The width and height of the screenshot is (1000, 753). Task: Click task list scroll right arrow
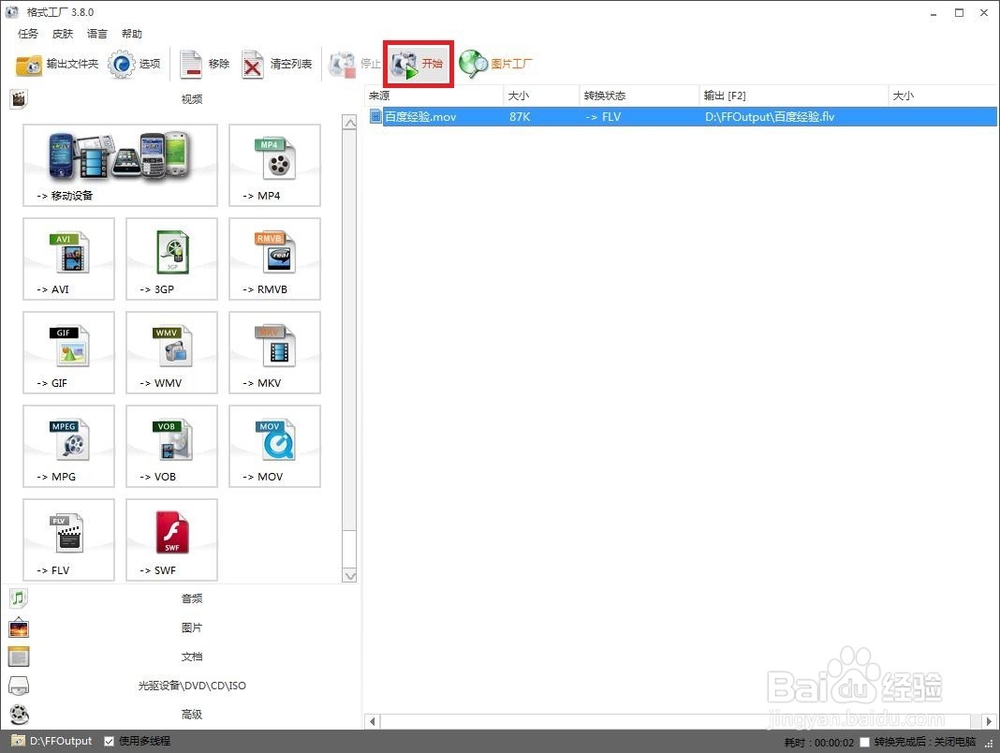tap(989, 722)
